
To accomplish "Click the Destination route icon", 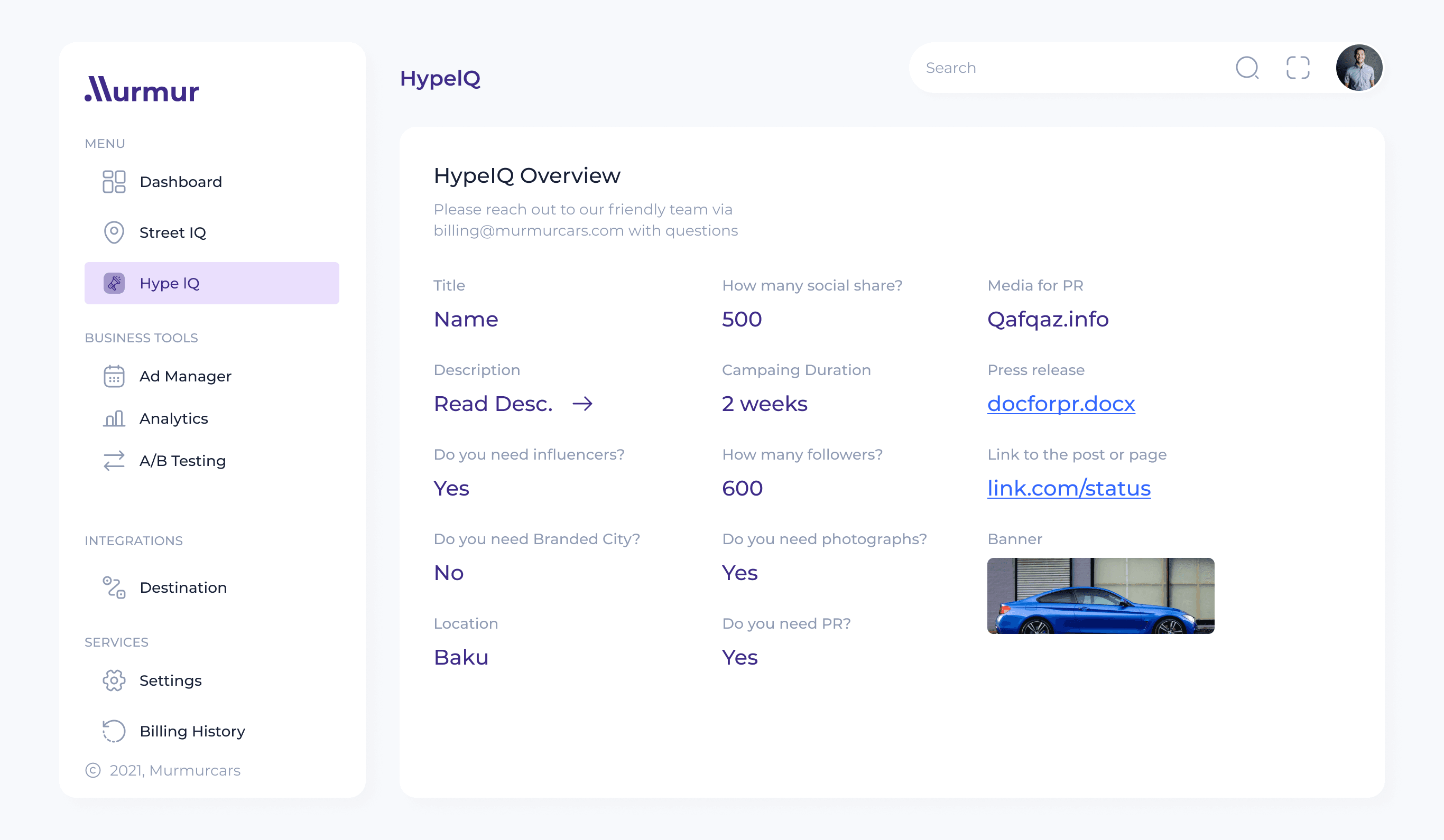I will 114,587.
